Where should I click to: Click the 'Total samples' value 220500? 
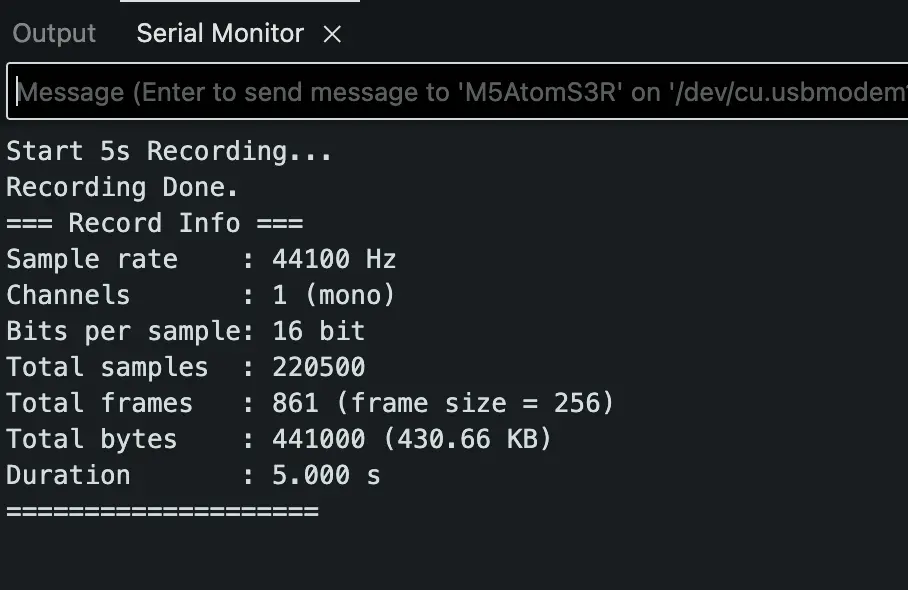(318, 367)
